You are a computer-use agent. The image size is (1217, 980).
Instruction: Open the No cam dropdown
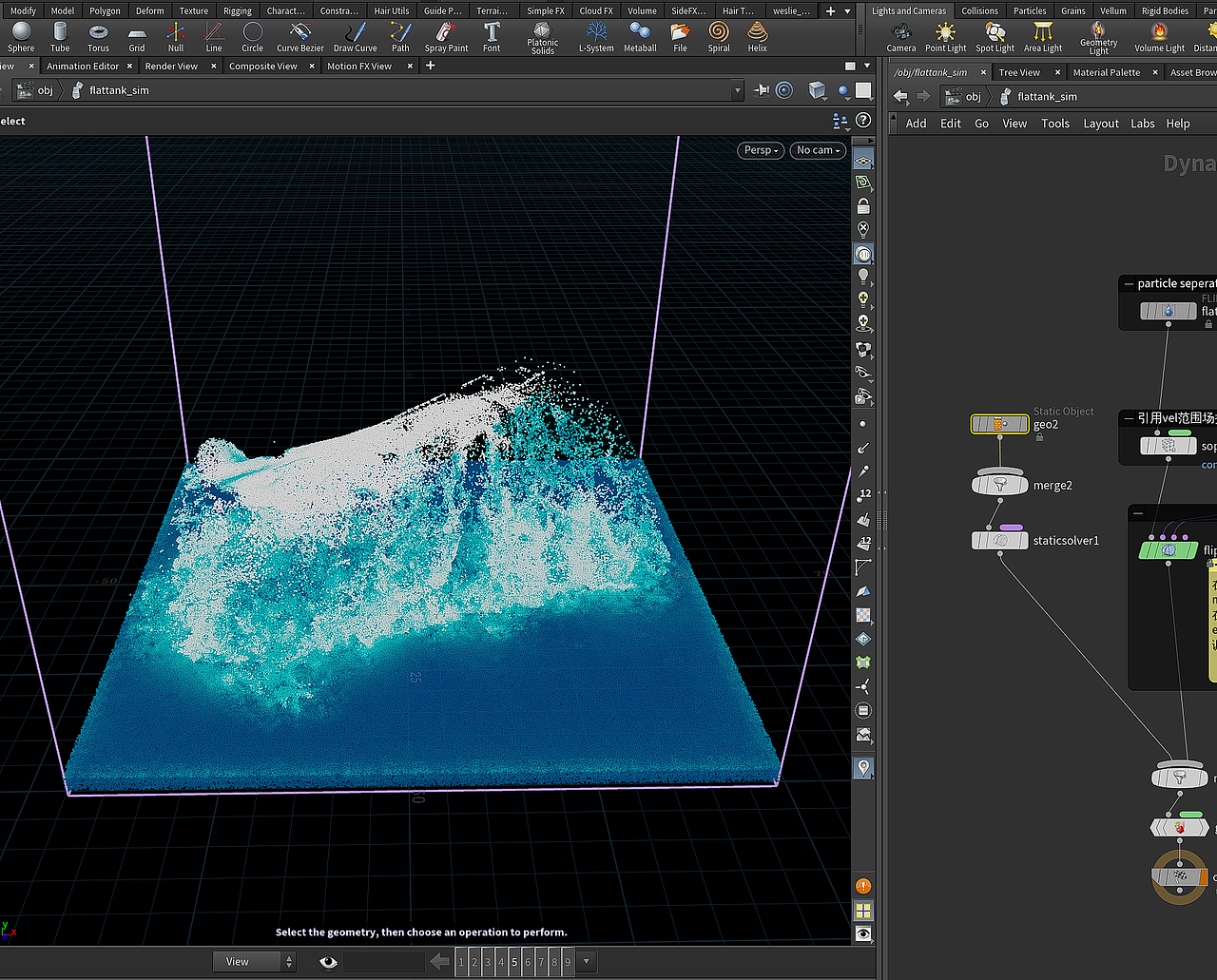point(817,150)
